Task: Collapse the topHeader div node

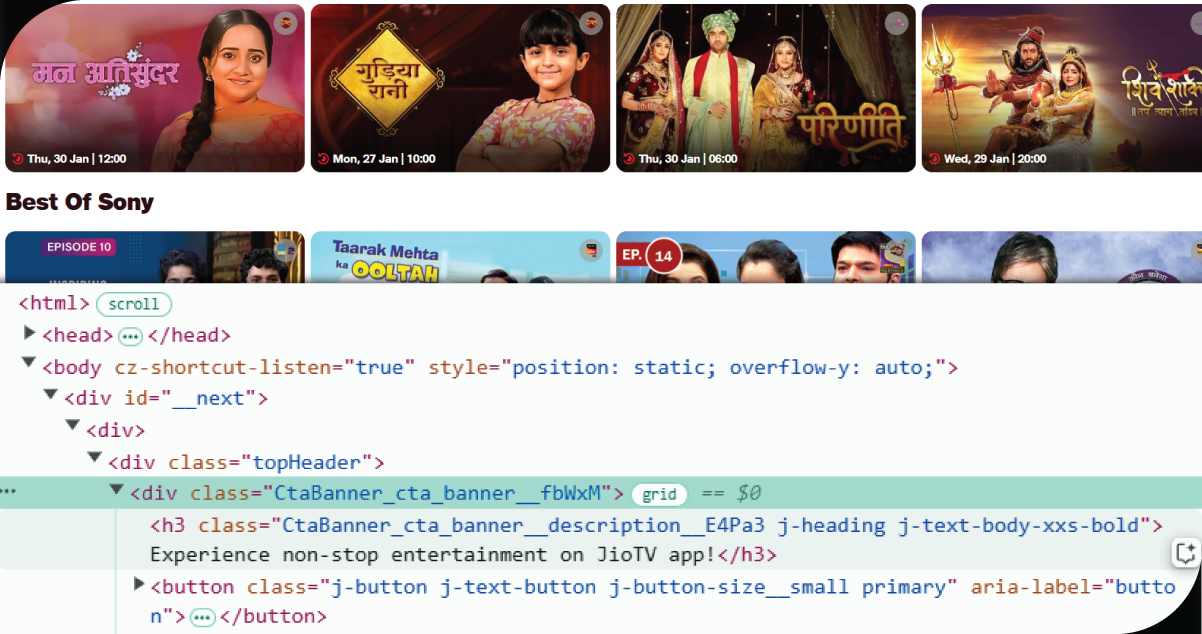Action: [x=95, y=459]
